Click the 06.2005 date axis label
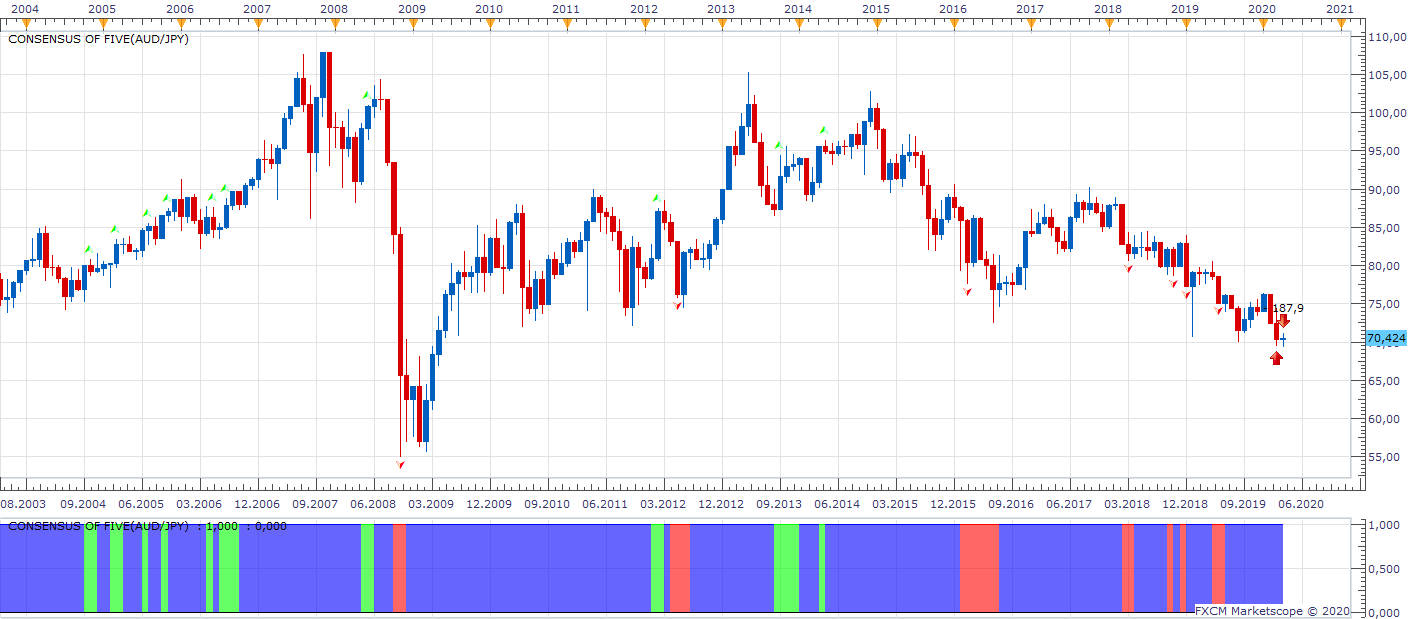The height and width of the screenshot is (619, 1423). (142, 505)
